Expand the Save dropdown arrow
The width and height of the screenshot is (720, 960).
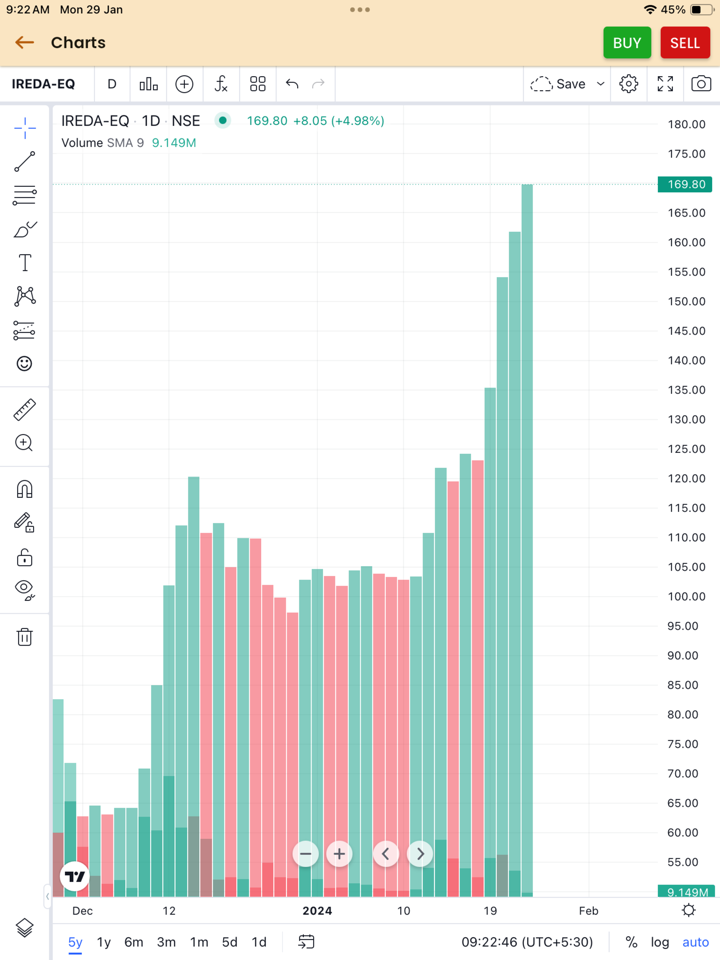click(601, 84)
